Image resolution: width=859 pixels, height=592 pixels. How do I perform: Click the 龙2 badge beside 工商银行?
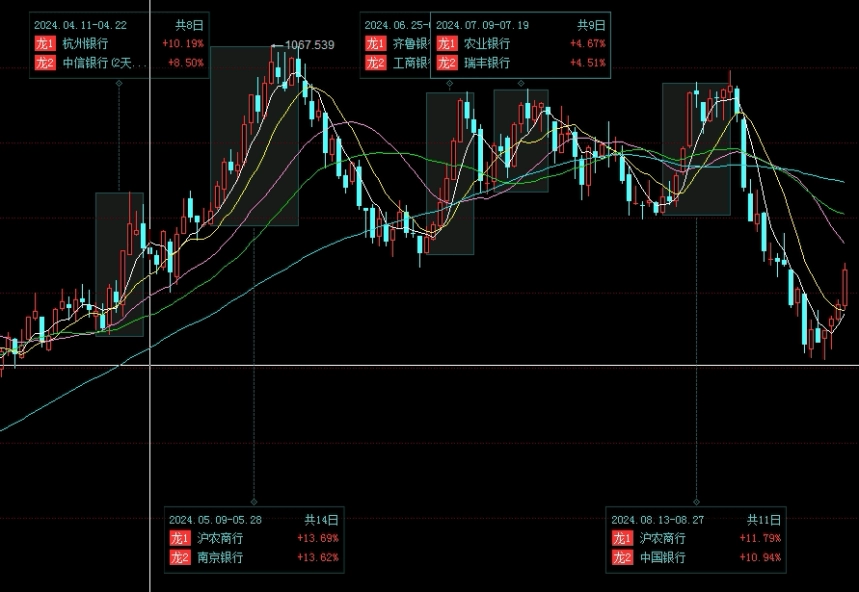375,63
